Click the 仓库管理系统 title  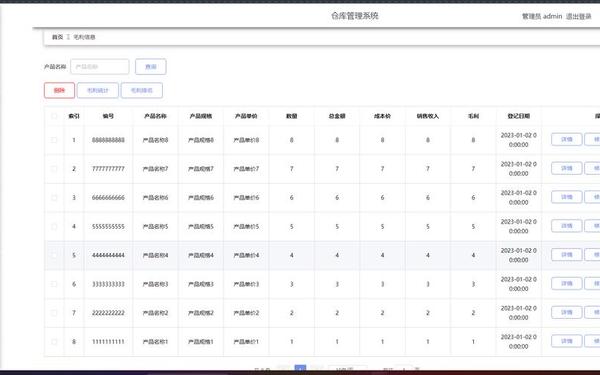(355, 16)
